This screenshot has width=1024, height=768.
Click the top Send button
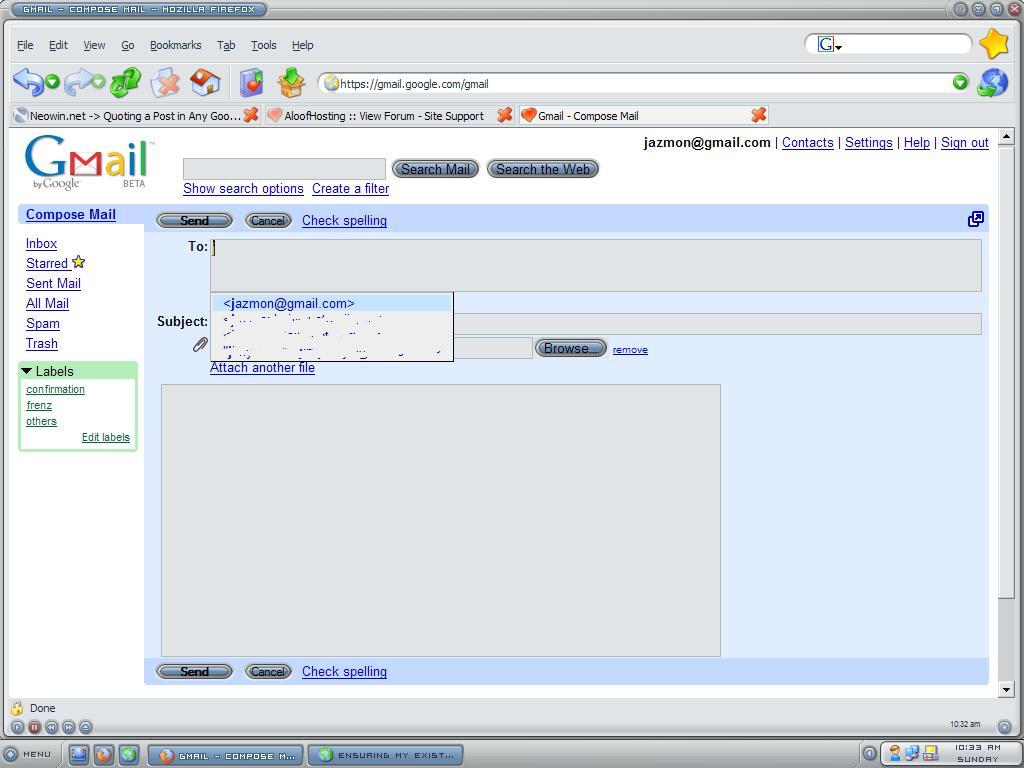pos(195,221)
